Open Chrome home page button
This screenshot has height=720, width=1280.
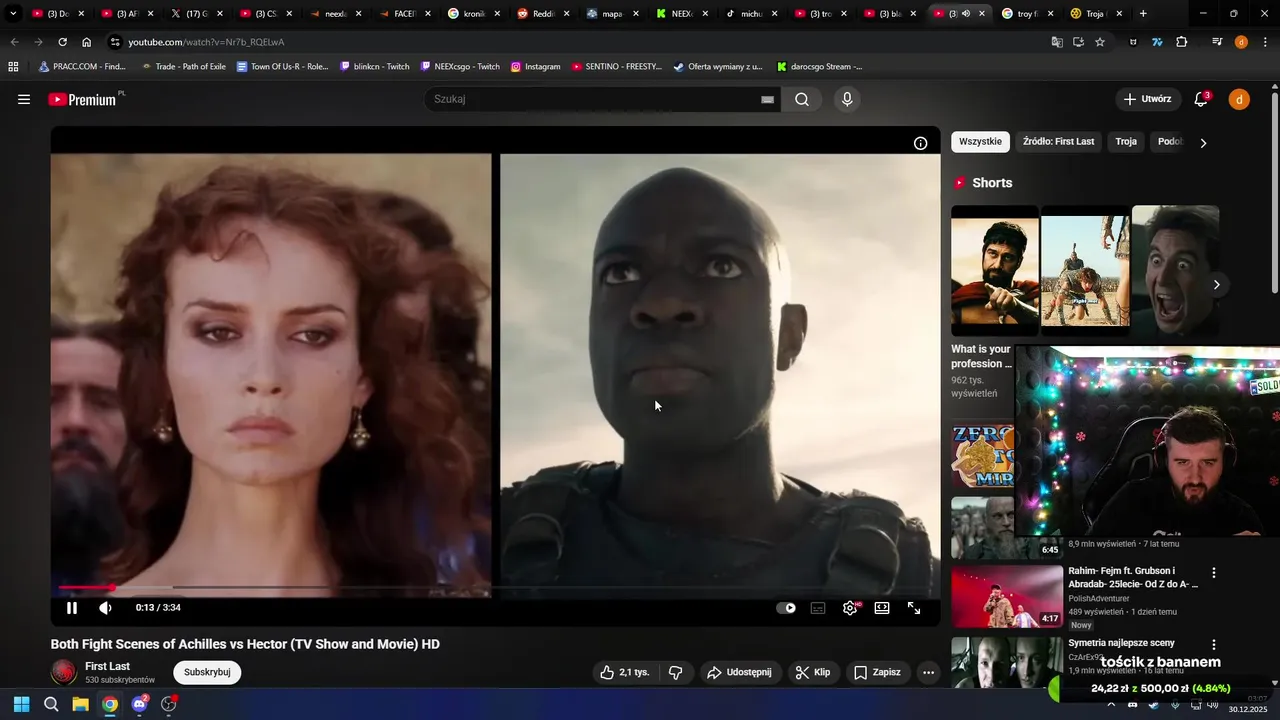coord(86,42)
